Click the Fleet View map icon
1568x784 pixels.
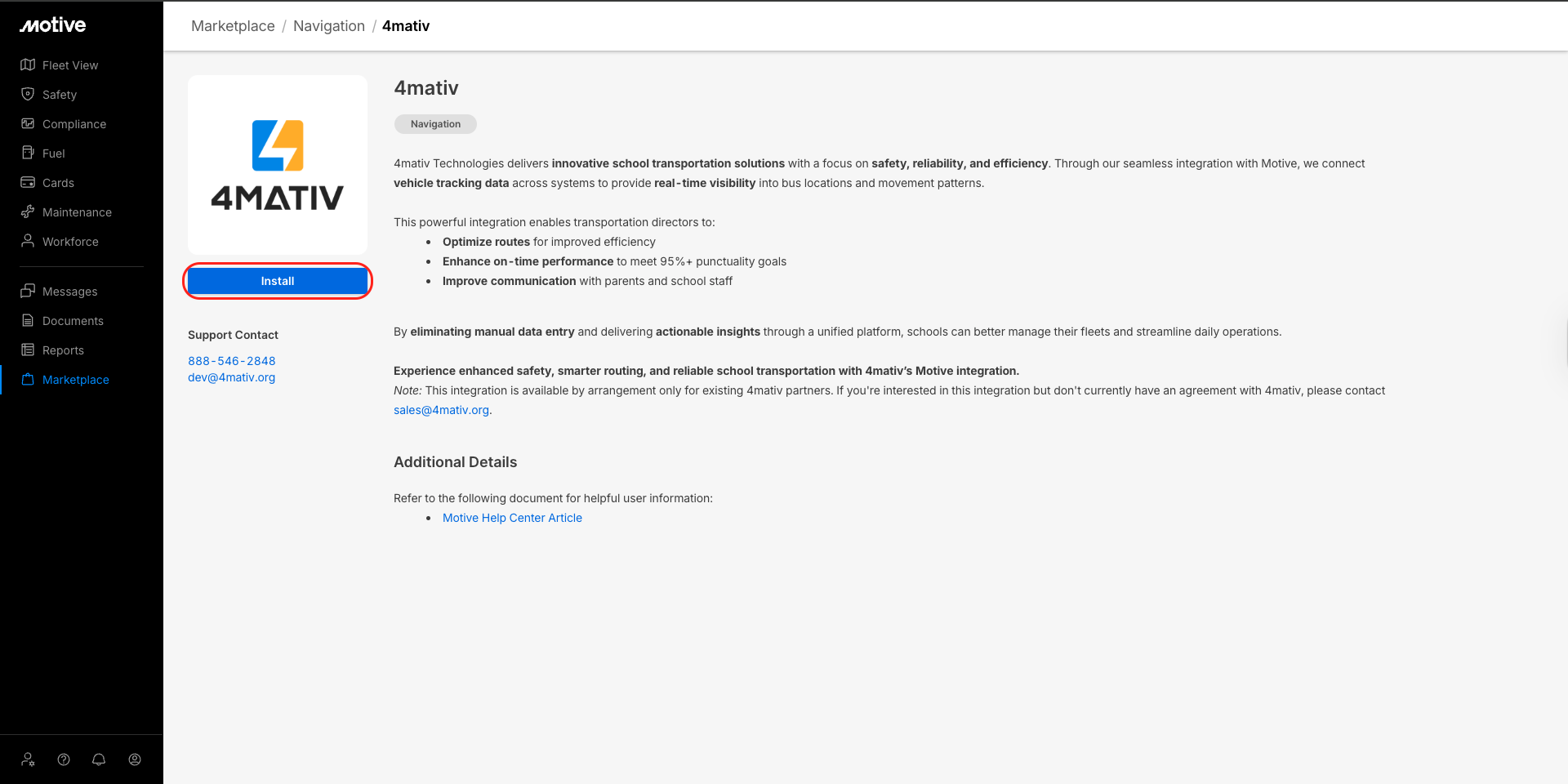[x=28, y=65]
